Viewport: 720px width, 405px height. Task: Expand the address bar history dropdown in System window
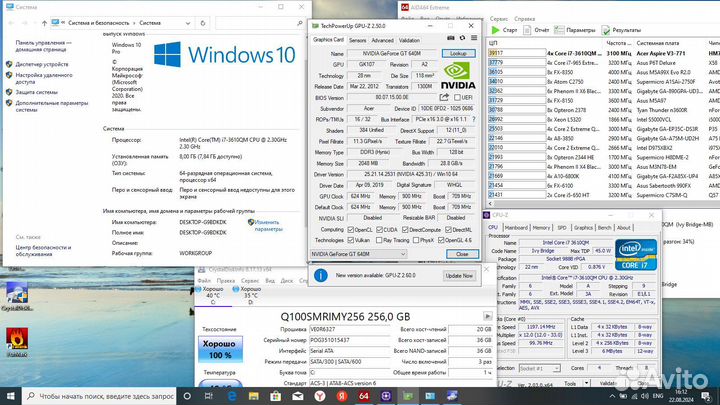[188, 23]
